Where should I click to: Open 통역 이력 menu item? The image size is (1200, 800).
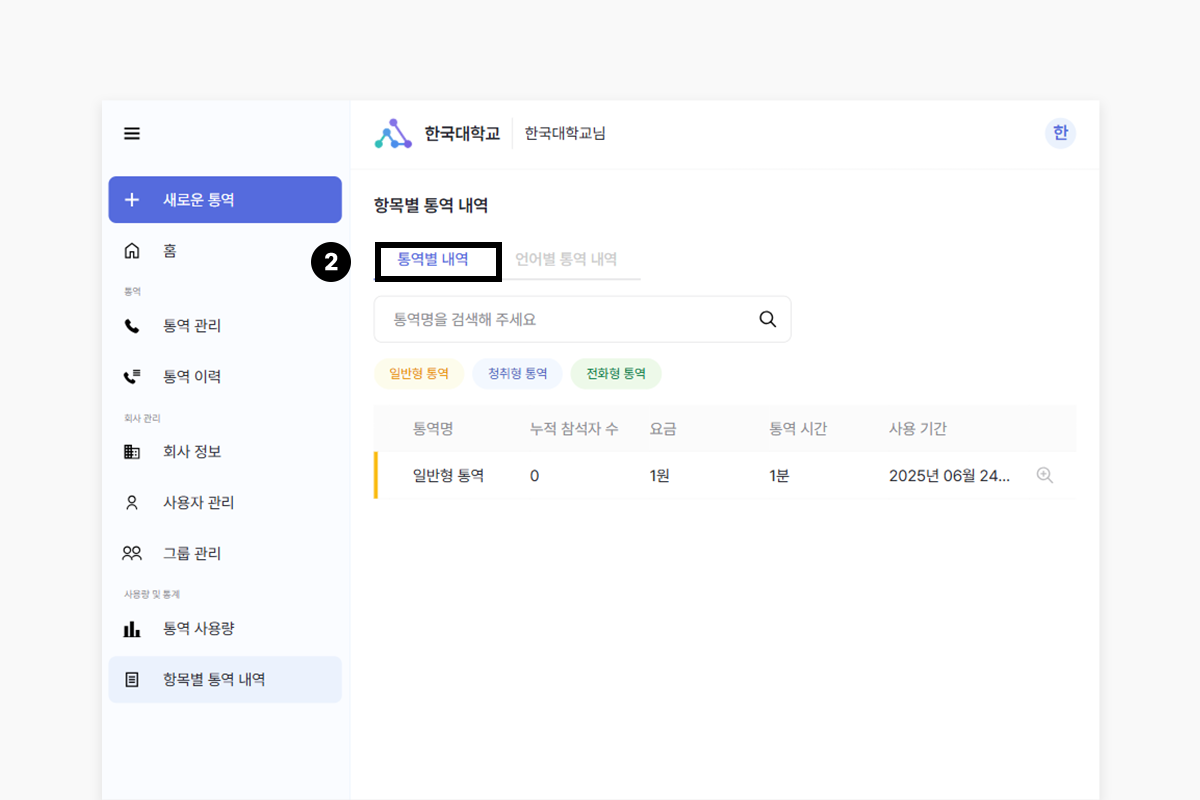click(225, 377)
